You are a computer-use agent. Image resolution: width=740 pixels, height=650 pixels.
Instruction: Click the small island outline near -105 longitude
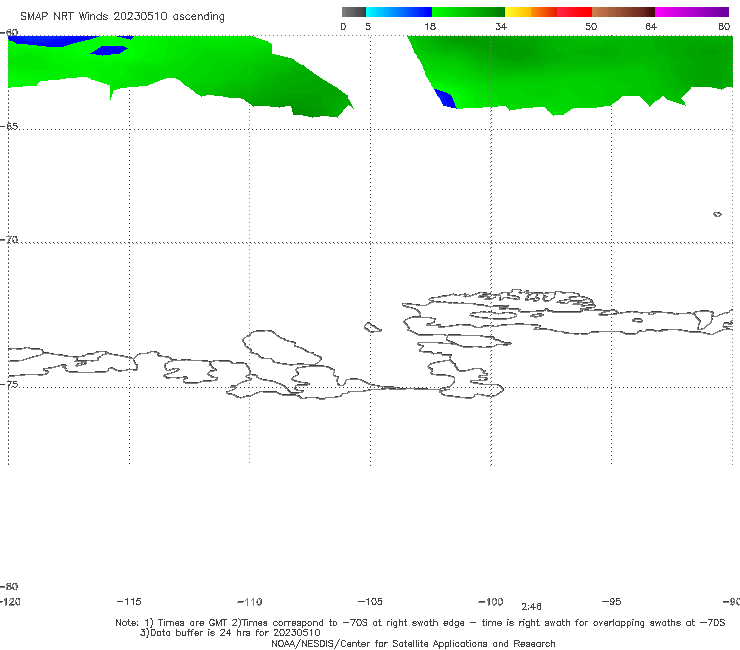pos(372,327)
